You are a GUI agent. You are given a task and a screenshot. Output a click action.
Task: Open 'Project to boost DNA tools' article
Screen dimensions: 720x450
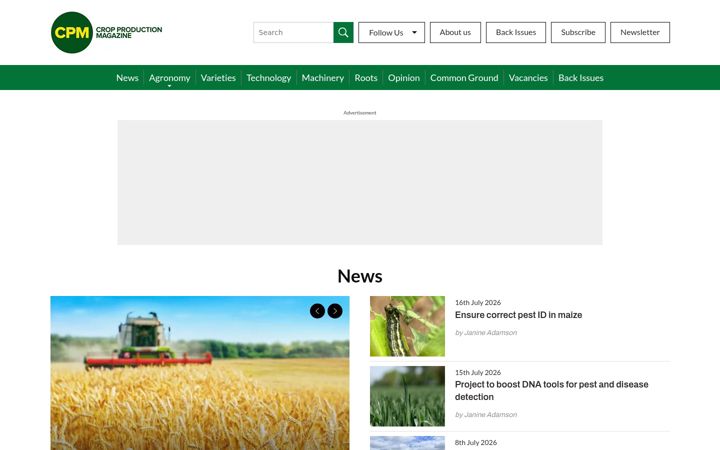(551, 391)
